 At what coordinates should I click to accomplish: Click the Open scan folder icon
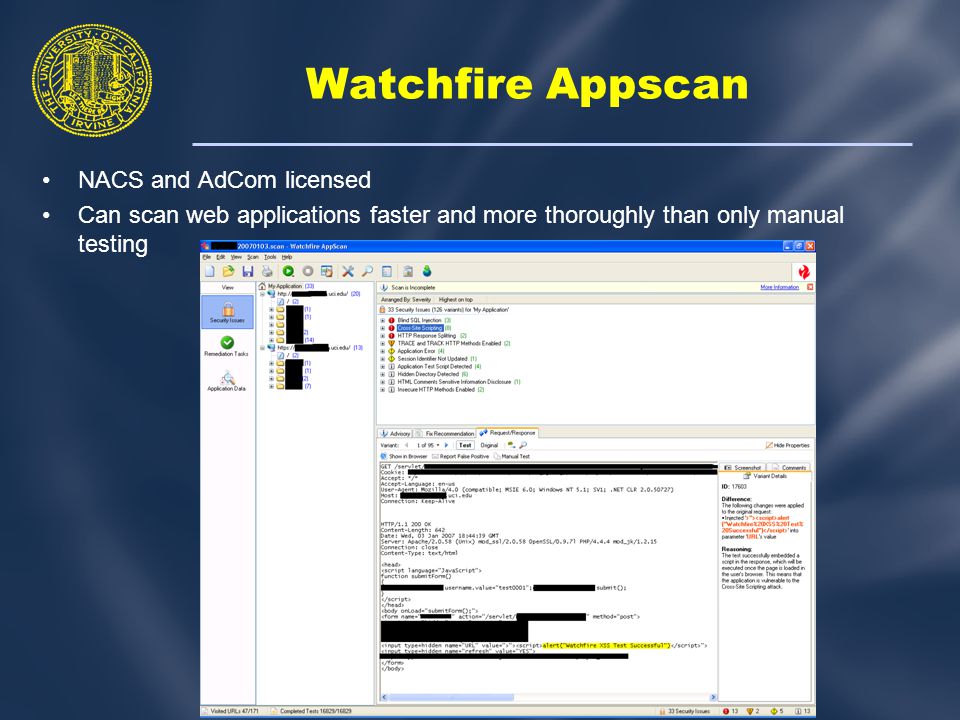(229, 271)
